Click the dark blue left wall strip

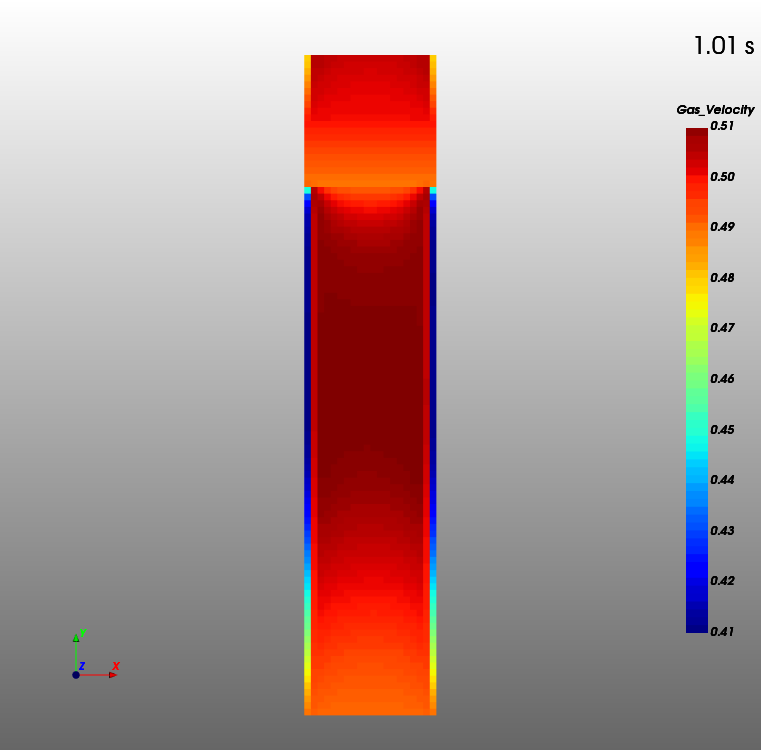click(307, 350)
